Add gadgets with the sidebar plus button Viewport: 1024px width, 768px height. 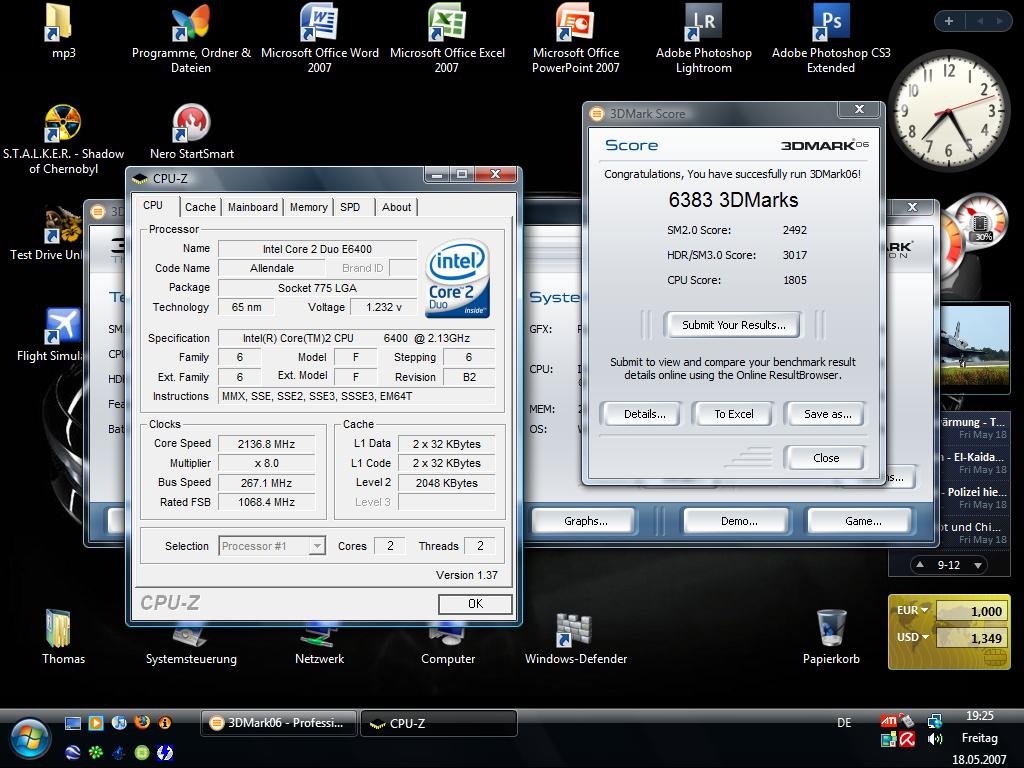click(949, 21)
